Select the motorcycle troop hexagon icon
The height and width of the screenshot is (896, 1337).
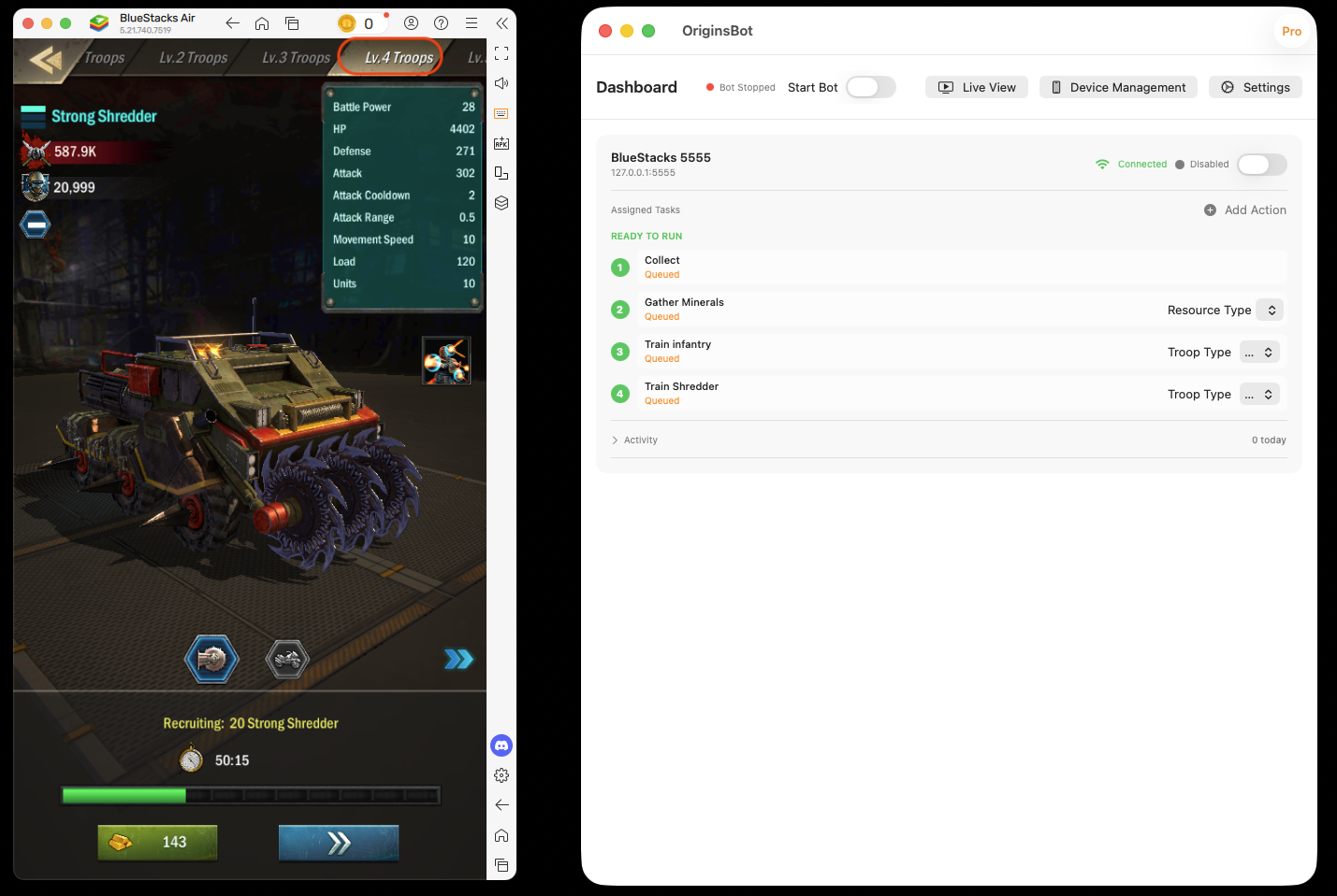pos(287,659)
